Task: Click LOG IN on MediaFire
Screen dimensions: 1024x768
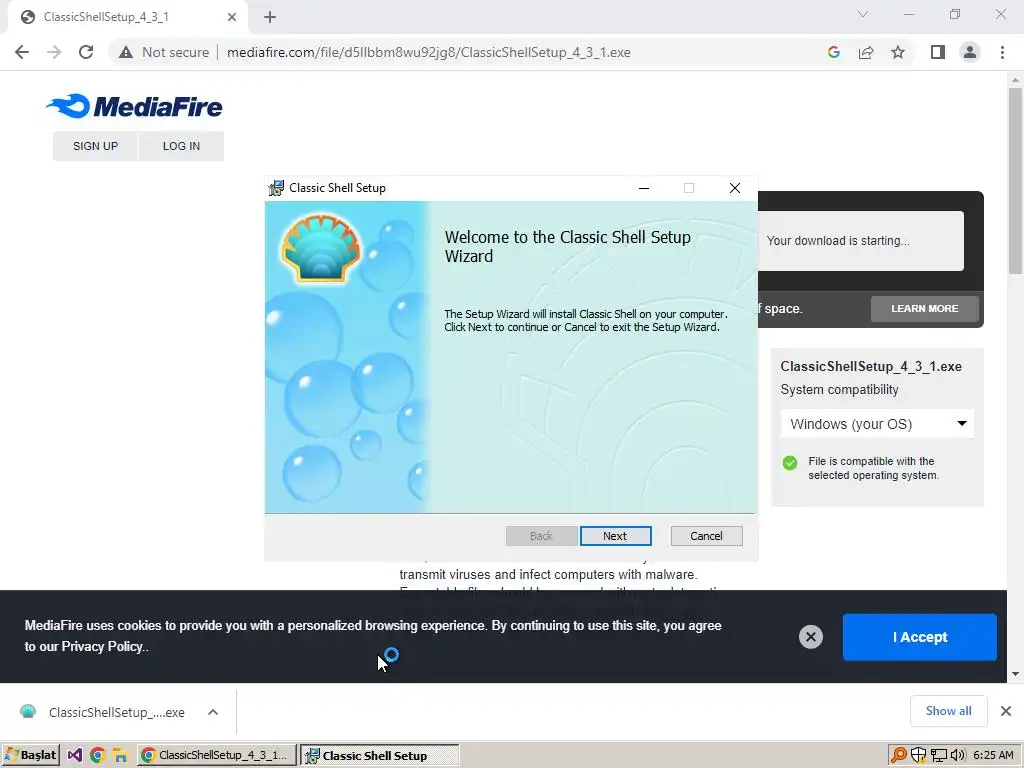Action: click(181, 146)
